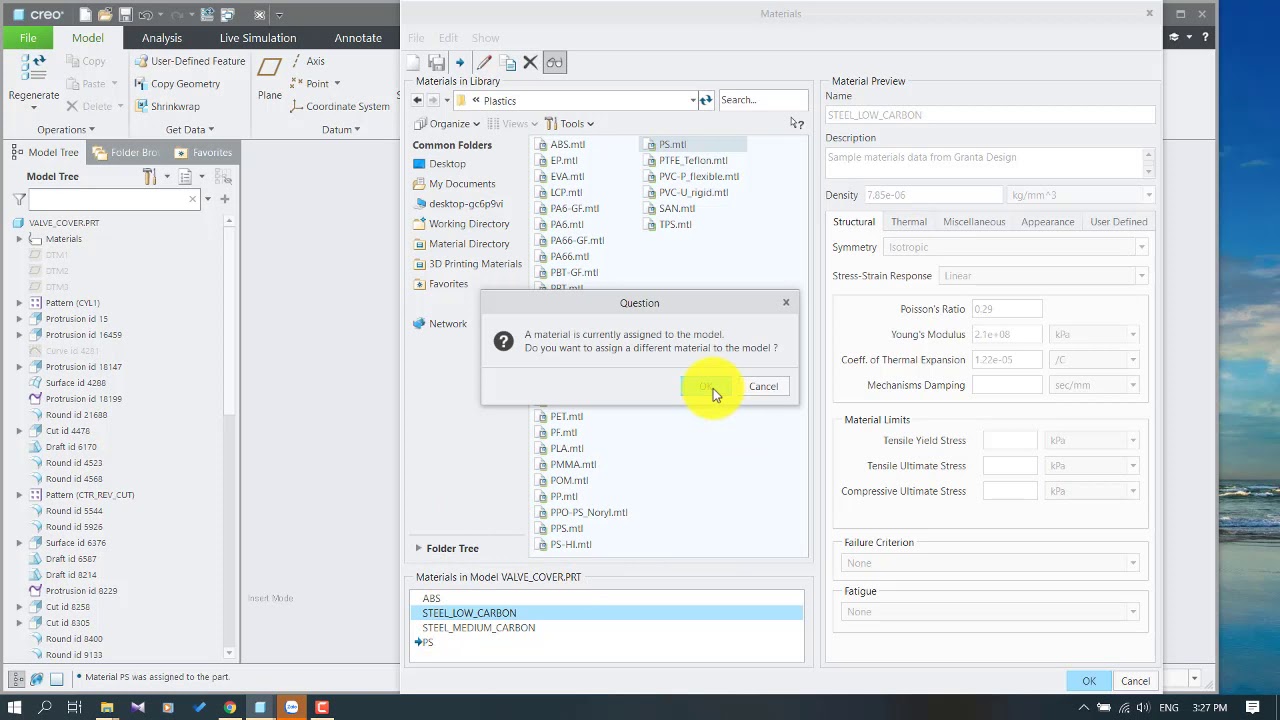Image resolution: width=1280 pixels, height=720 pixels.
Task: Click OK at the bottom of Materials dialog
Action: tap(1089, 681)
